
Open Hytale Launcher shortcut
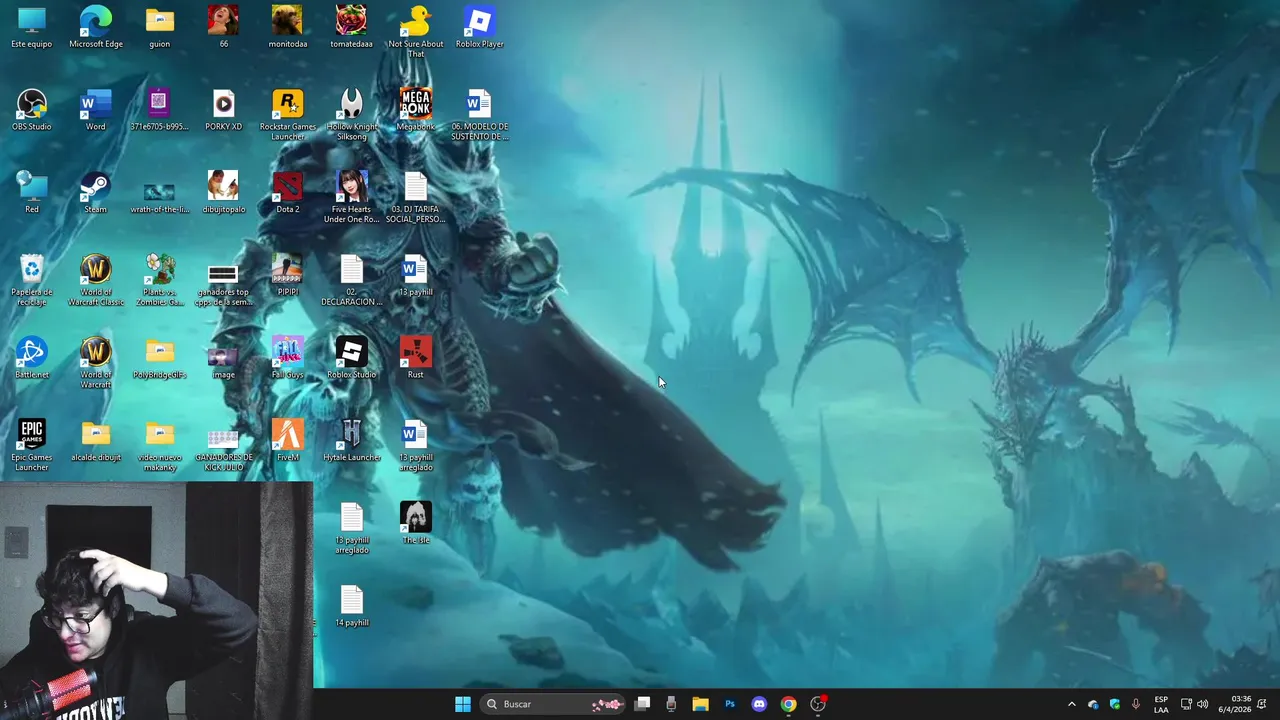(351, 441)
